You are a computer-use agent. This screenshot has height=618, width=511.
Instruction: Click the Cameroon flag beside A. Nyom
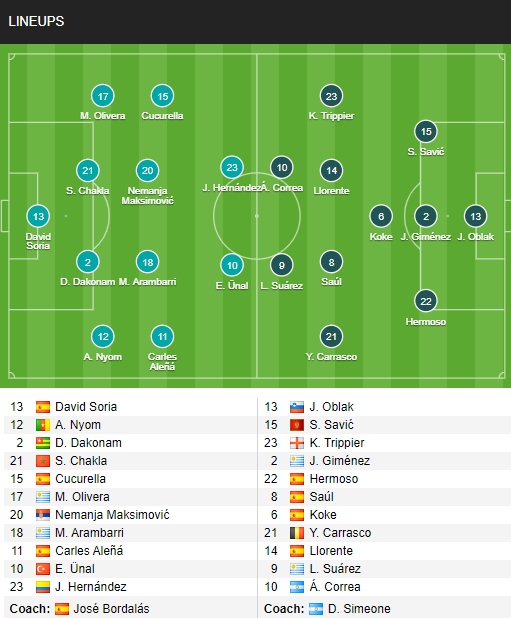(43, 425)
